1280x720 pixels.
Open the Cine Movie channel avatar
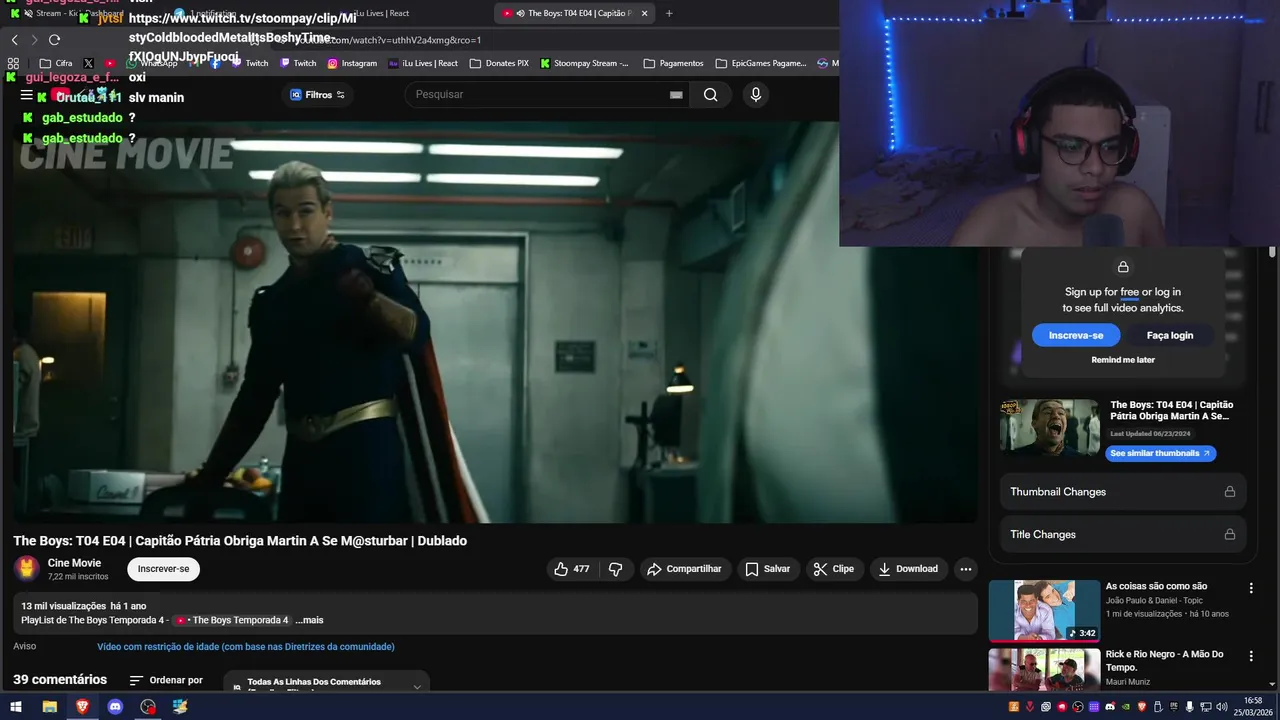(x=27, y=568)
